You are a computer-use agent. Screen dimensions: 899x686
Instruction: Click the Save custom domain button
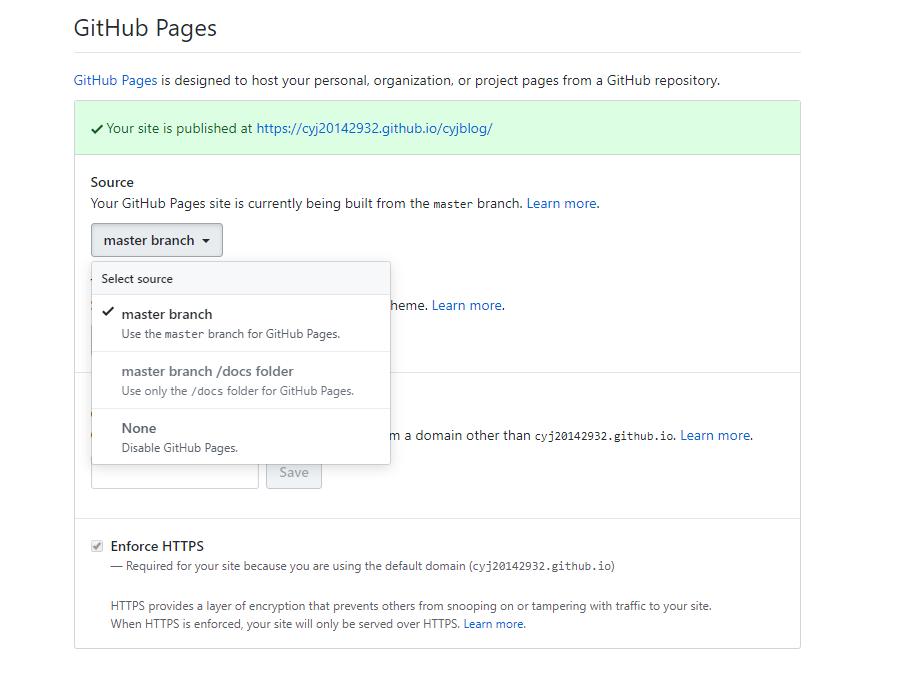[x=293, y=473]
